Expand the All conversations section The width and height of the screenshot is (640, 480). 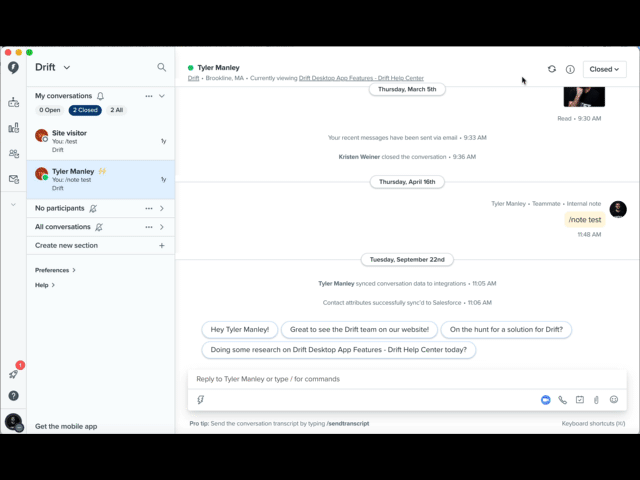click(x=162, y=227)
